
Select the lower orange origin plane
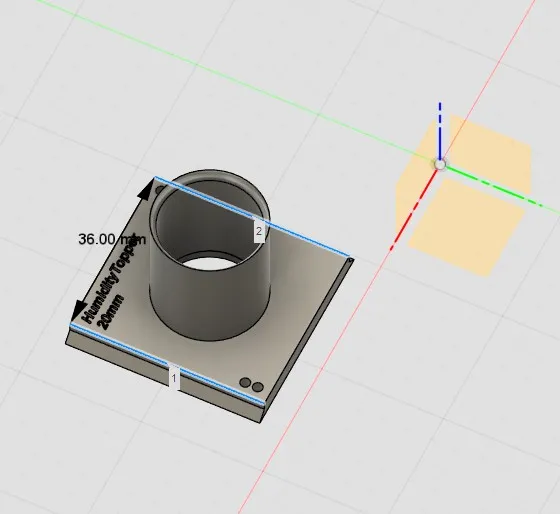(x=466, y=227)
